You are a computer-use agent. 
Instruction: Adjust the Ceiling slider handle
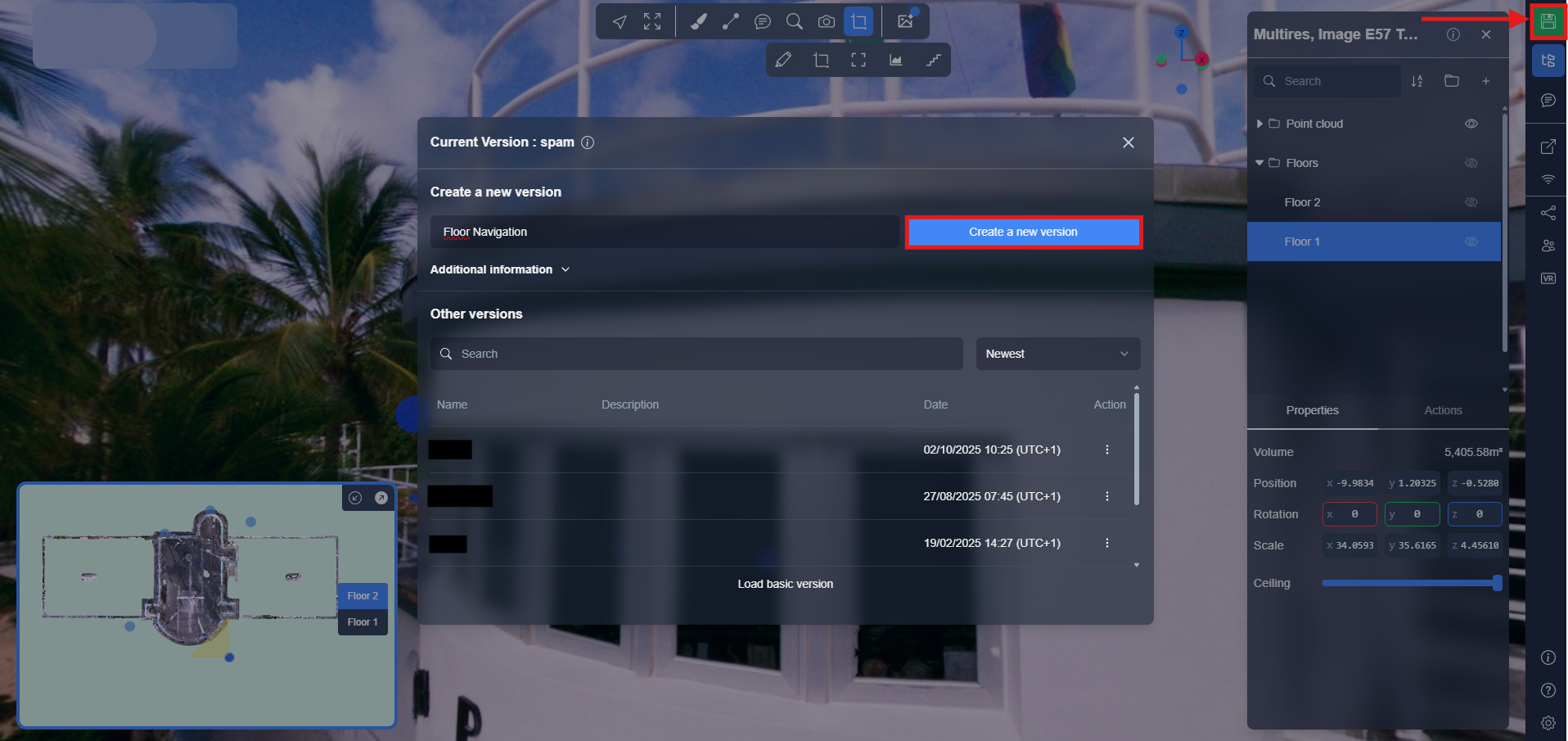pyautogui.click(x=1497, y=583)
